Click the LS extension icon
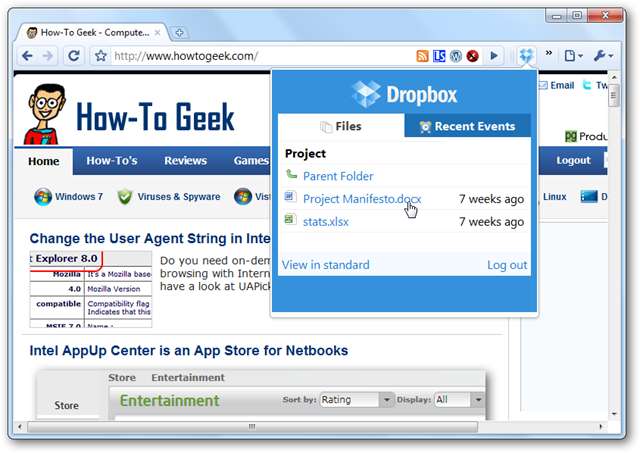Screen dimensions: 640x453 coord(439,56)
